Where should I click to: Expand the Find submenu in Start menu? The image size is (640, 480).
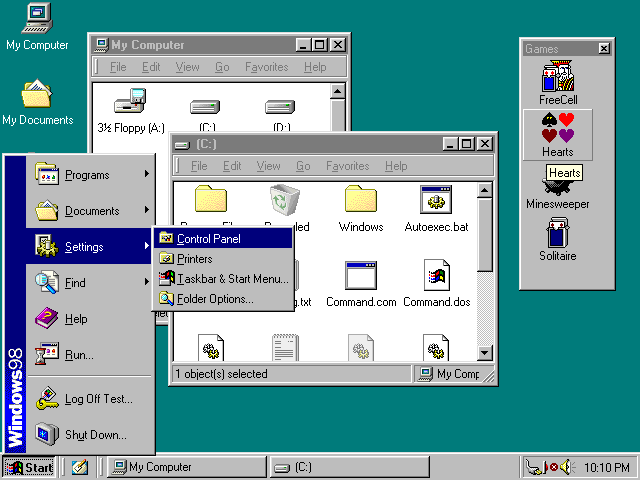[91, 282]
